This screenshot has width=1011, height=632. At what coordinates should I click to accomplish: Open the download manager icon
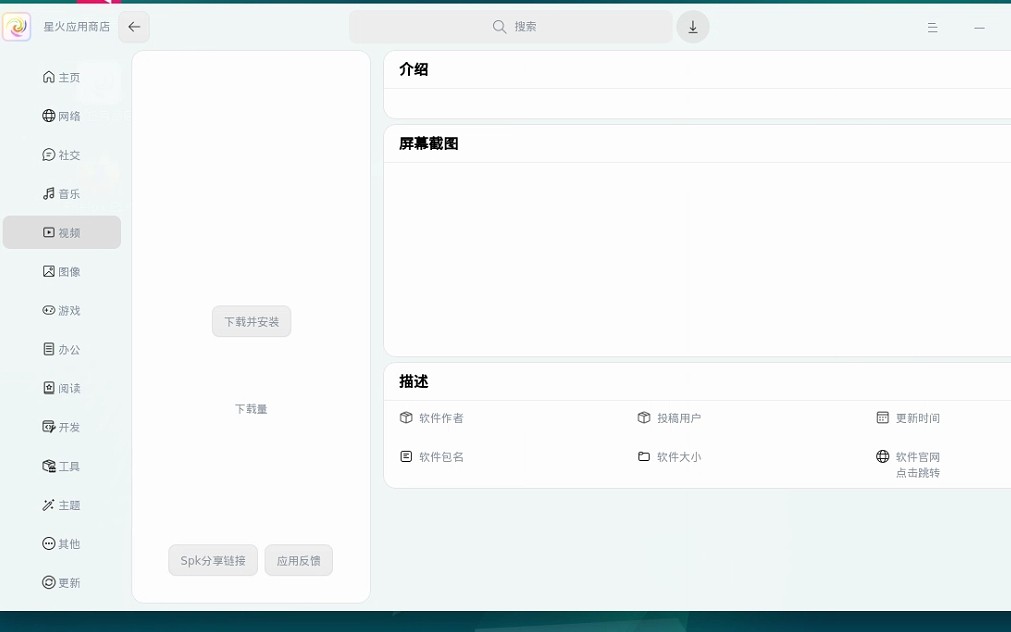692,27
